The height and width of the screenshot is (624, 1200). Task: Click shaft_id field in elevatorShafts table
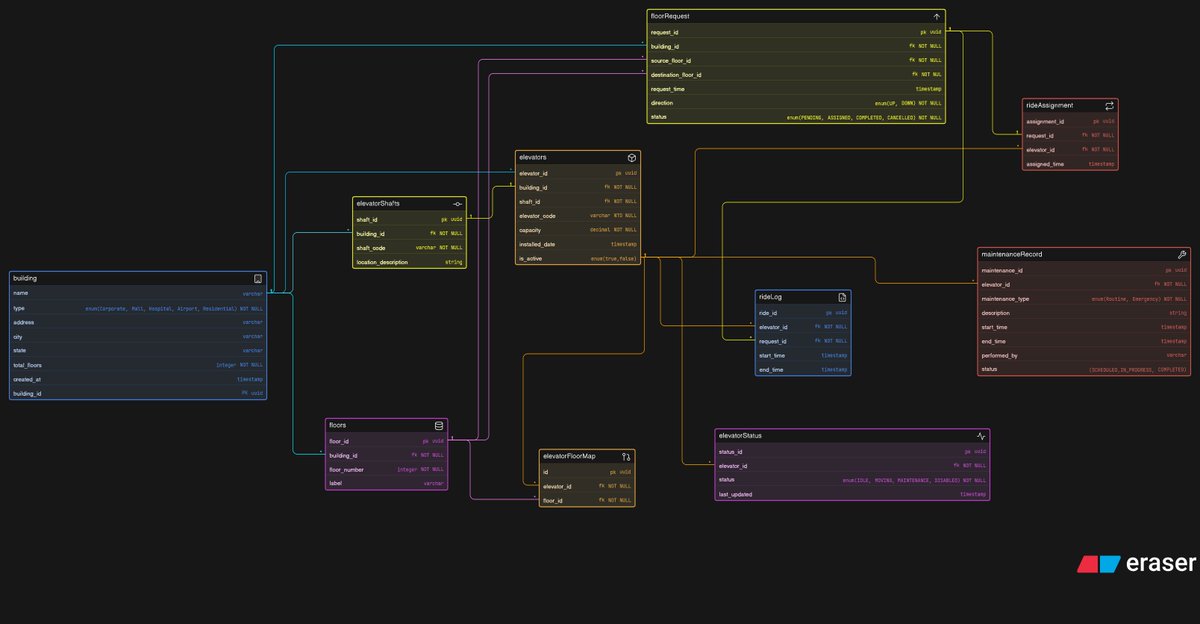tap(409, 219)
